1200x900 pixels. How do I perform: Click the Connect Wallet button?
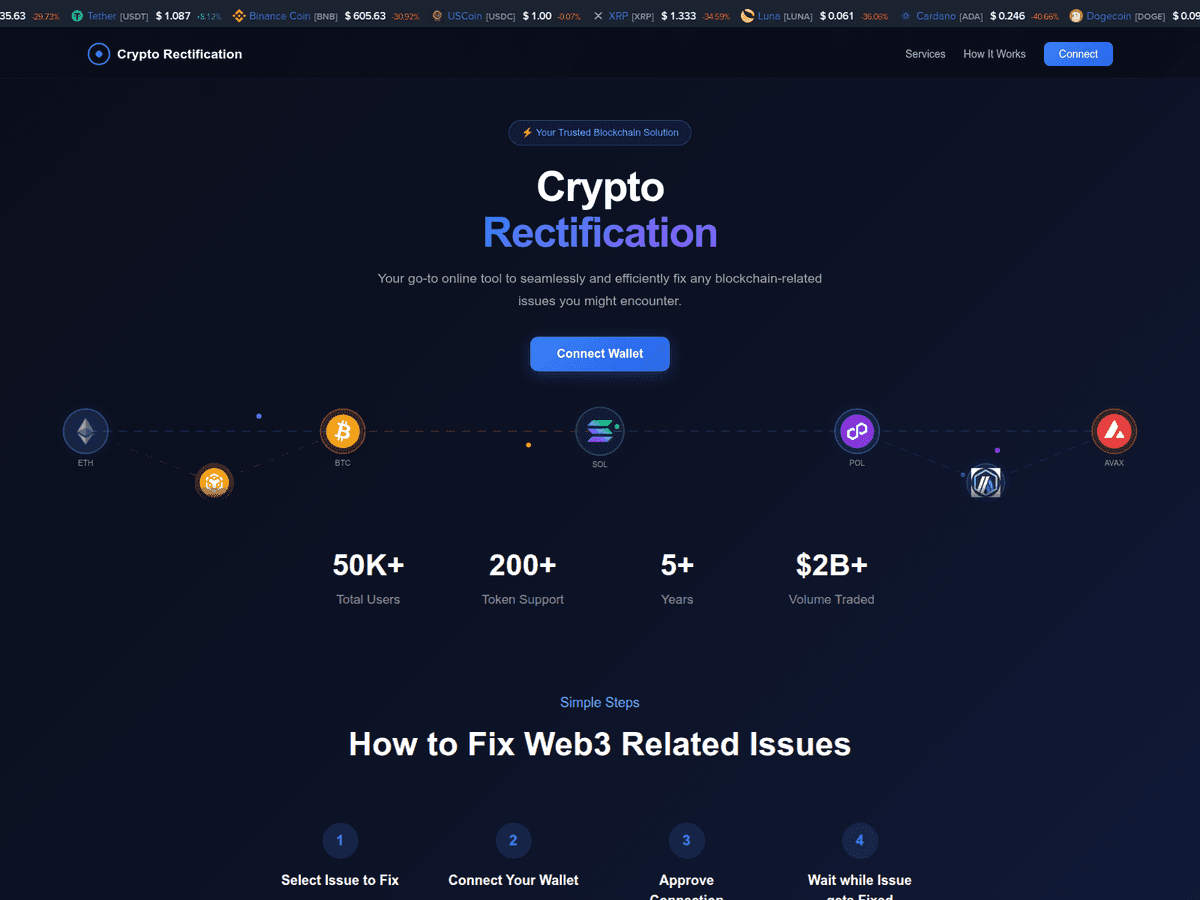(x=600, y=354)
